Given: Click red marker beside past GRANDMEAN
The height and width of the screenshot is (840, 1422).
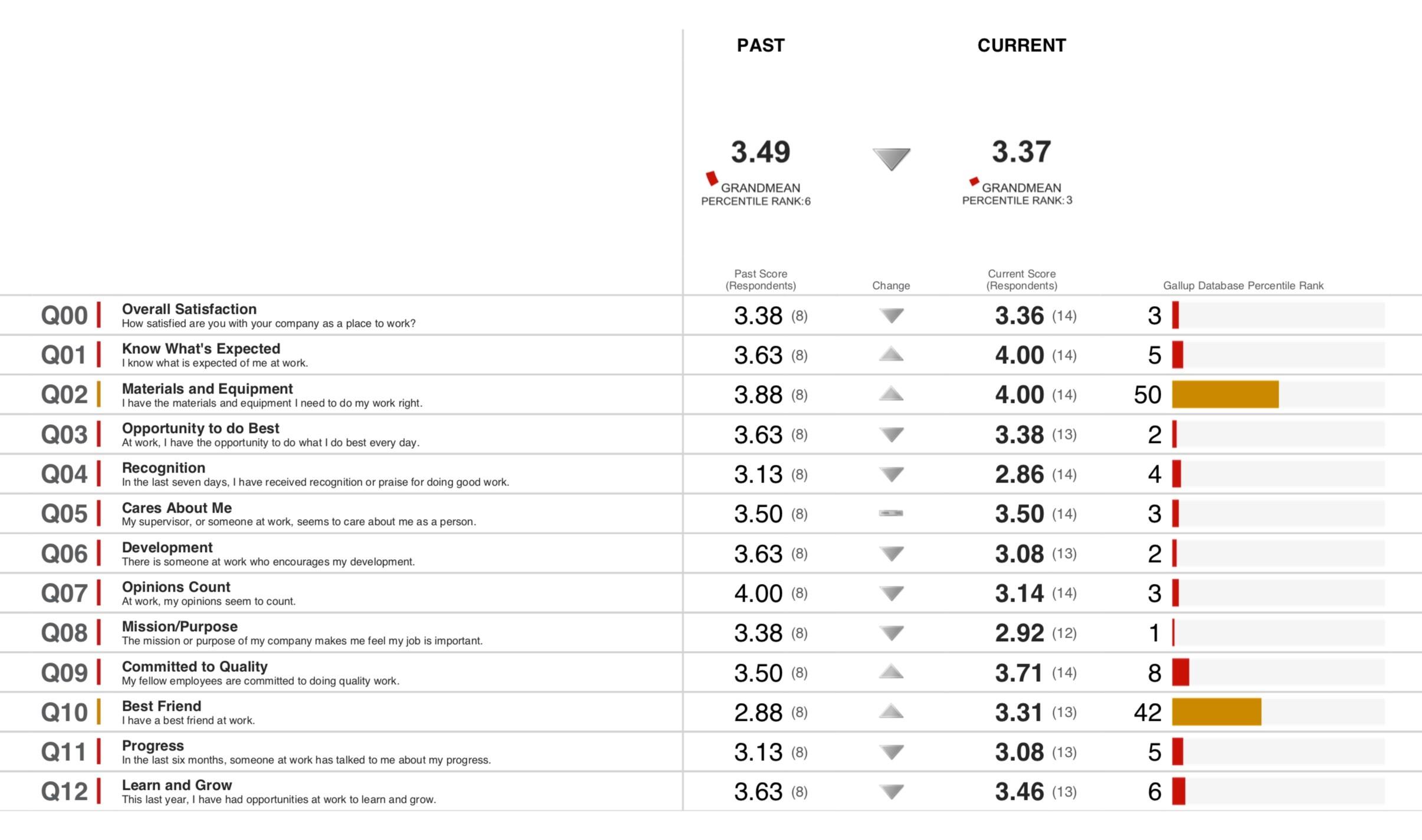Looking at the screenshot, I should point(712,178).
